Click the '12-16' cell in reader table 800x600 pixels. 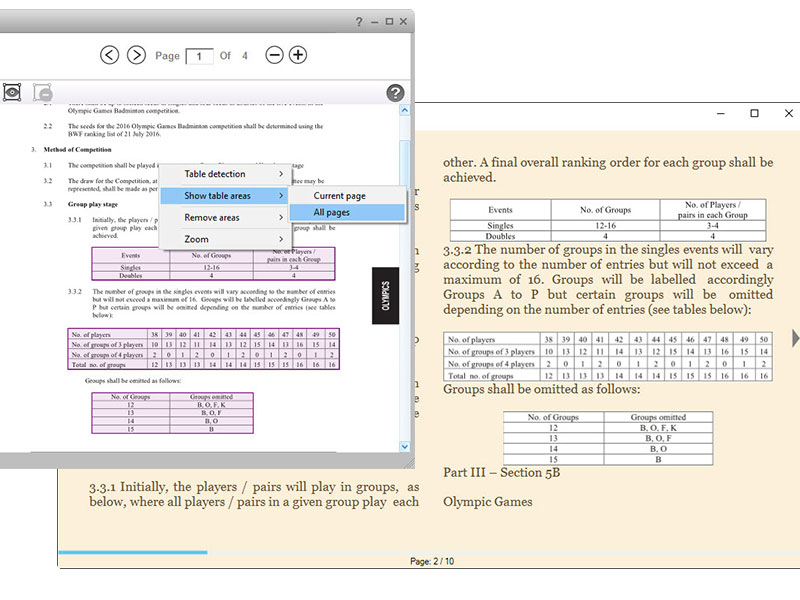pyautogui.click(x=606, y=226)
